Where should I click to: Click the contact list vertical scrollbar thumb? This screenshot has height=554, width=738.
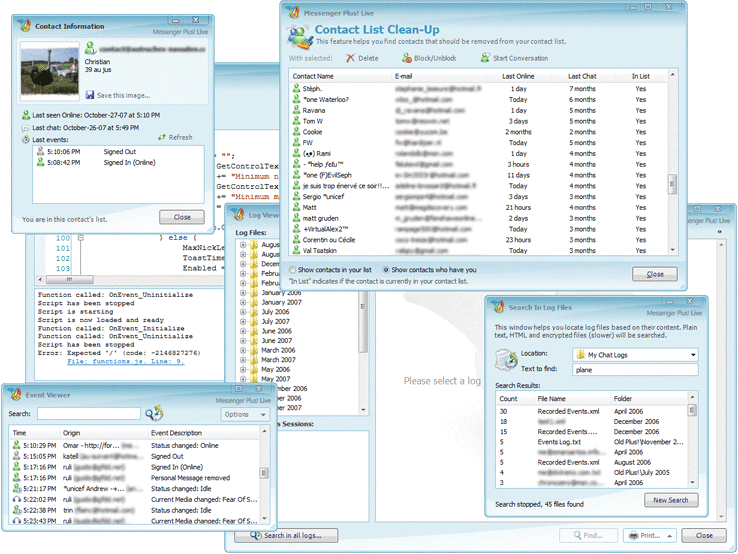pos(672,184)
